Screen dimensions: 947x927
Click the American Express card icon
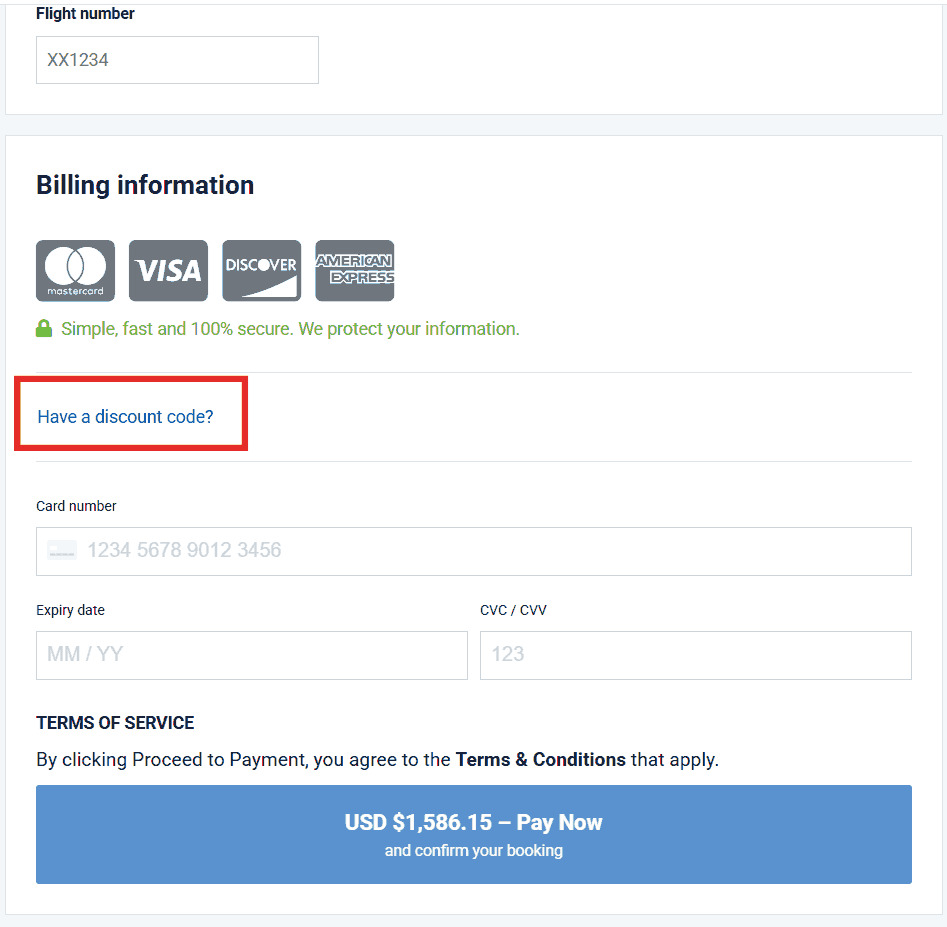click(x=355, y=271)
